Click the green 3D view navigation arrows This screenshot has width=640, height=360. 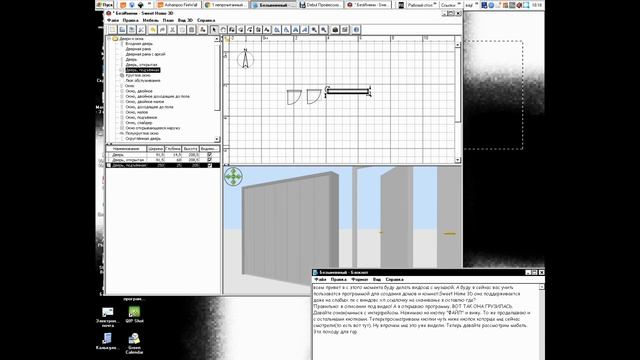[x=233, y=177]
